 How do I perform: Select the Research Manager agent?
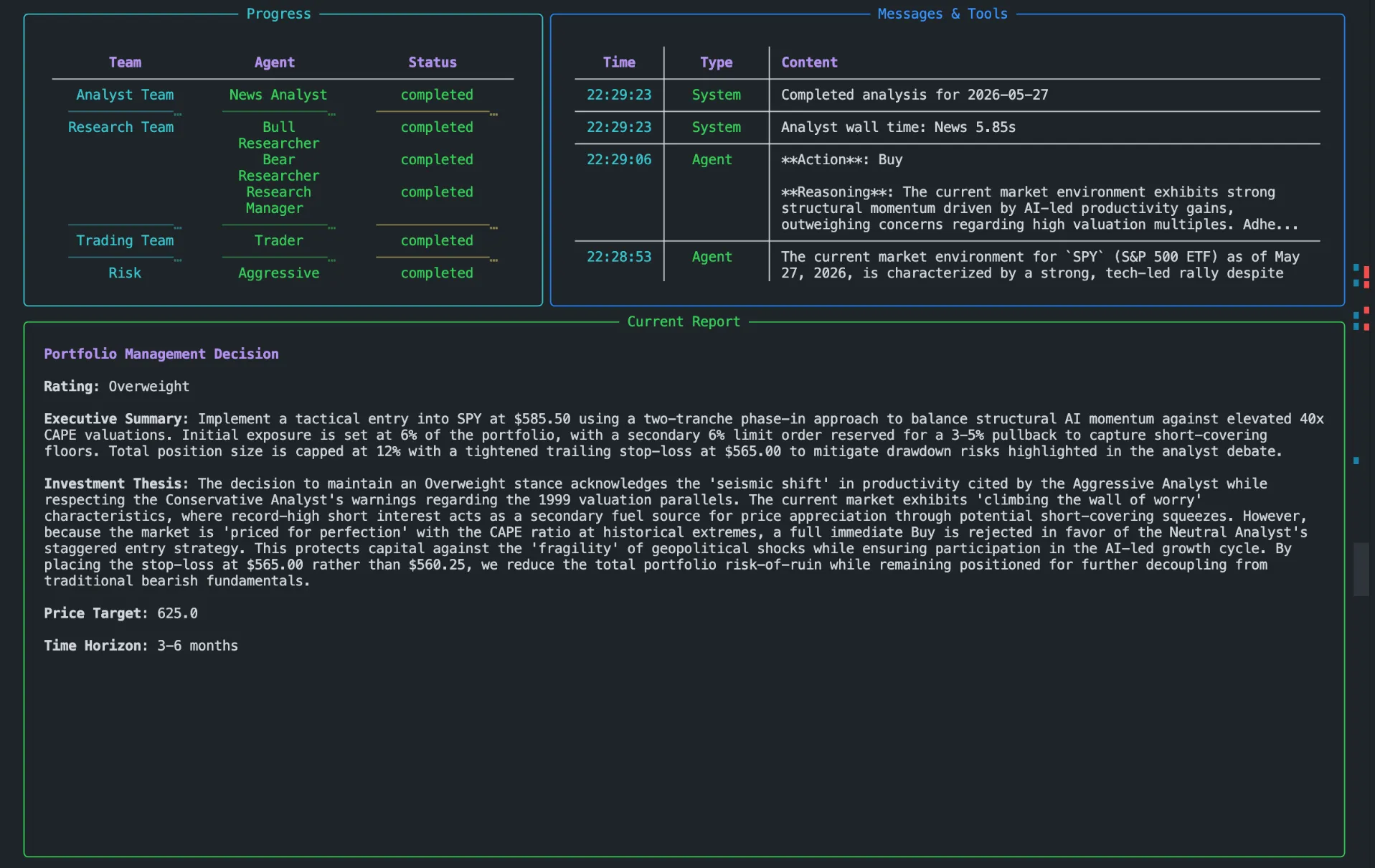coord(278,200)
